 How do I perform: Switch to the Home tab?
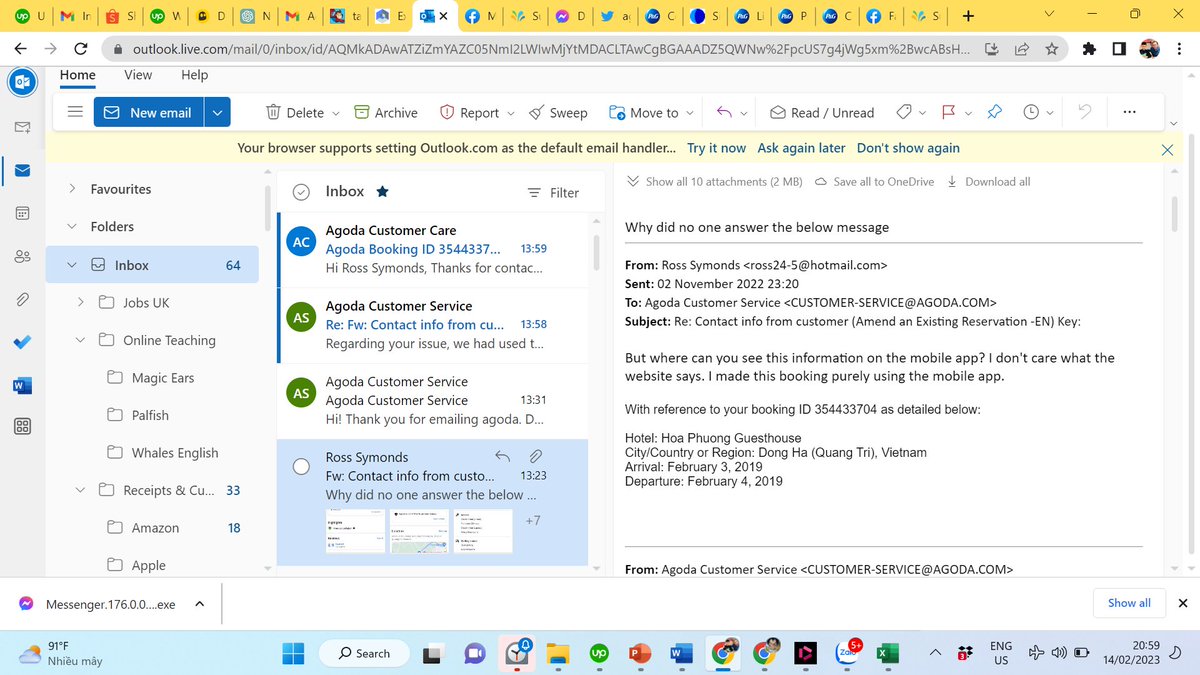tap(77, 75)
